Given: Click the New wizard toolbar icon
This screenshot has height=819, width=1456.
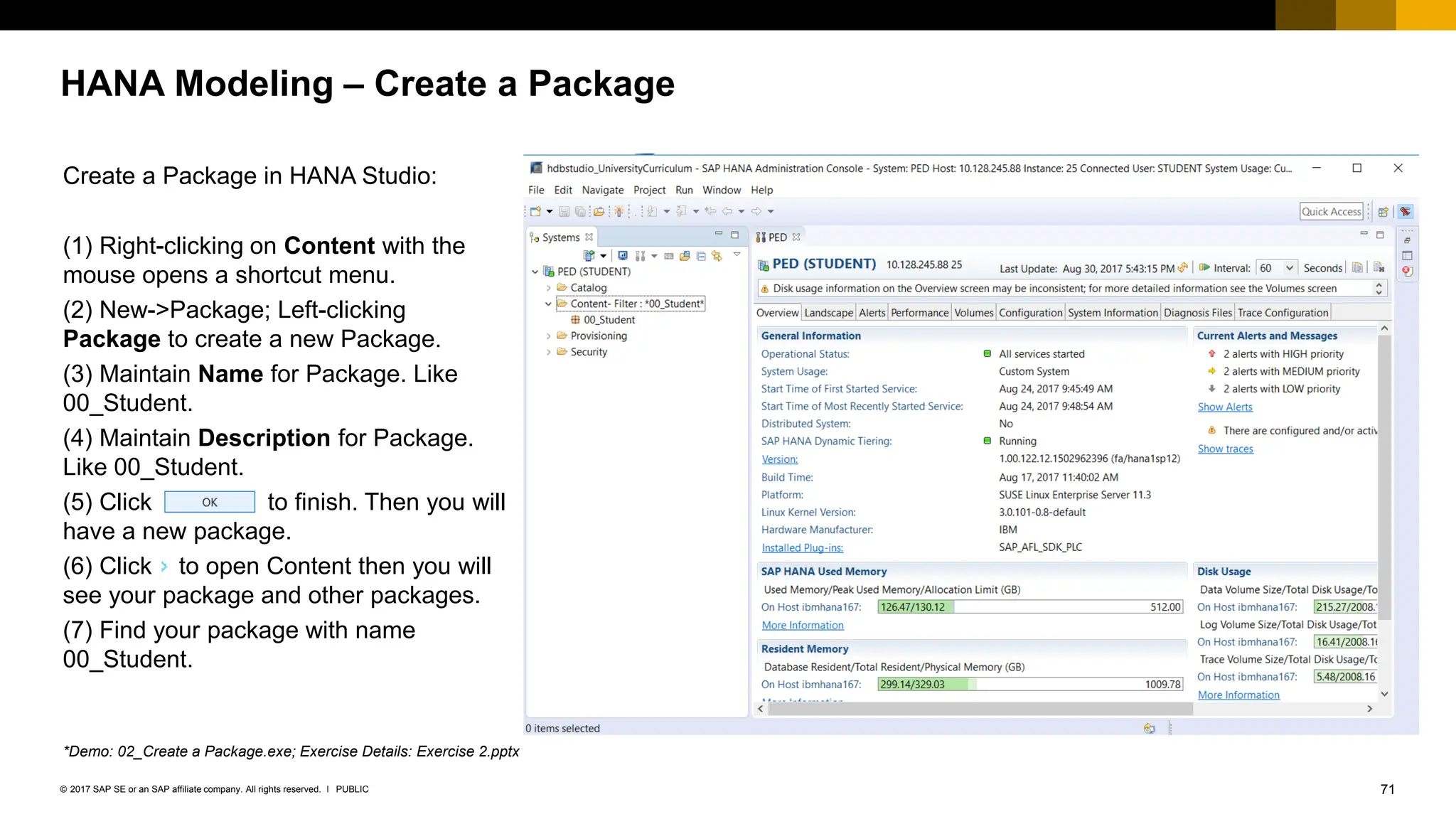Looking at the screenshot, I should pos(535,211).
